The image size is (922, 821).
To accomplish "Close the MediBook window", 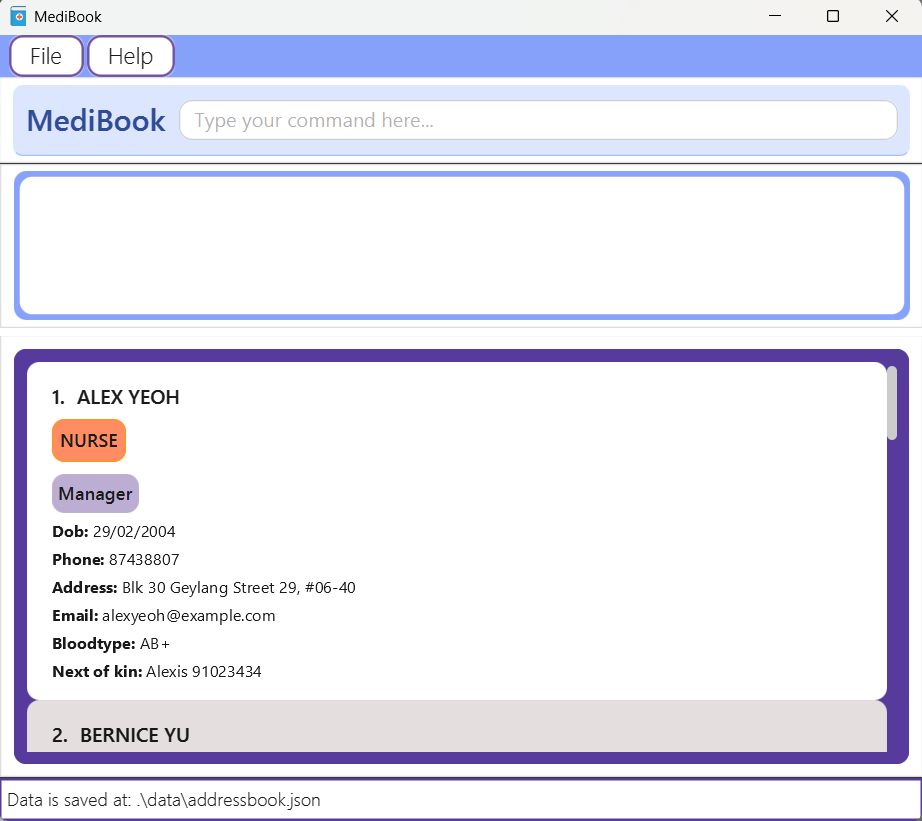I will pyautogui.click(x=891, y=16).
